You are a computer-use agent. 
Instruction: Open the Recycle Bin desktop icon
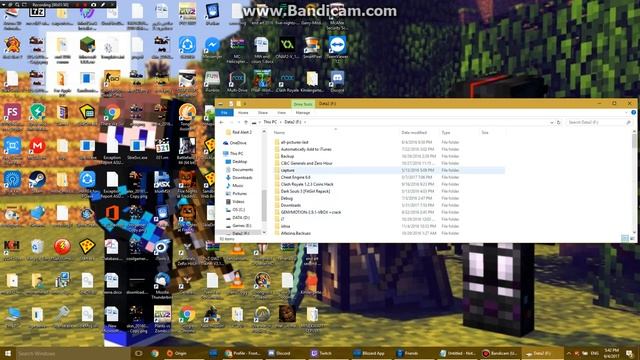pyautogui.click(x=37, y=248)
